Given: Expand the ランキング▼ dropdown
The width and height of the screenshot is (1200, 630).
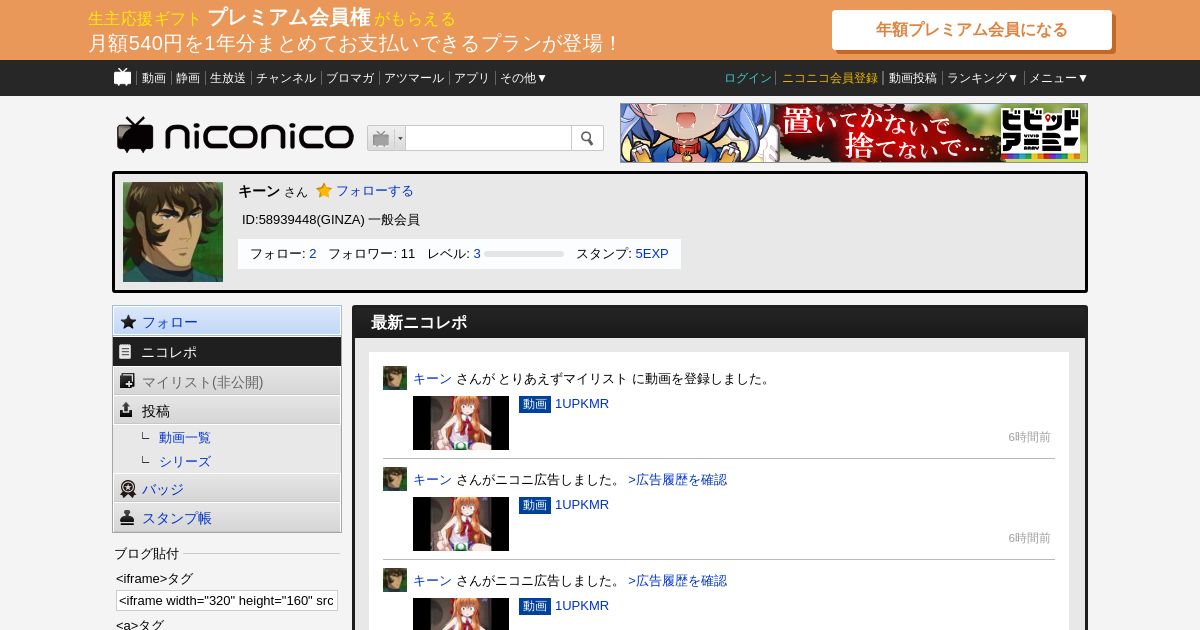Looking at the screenshot, I should tap(983, 78).
